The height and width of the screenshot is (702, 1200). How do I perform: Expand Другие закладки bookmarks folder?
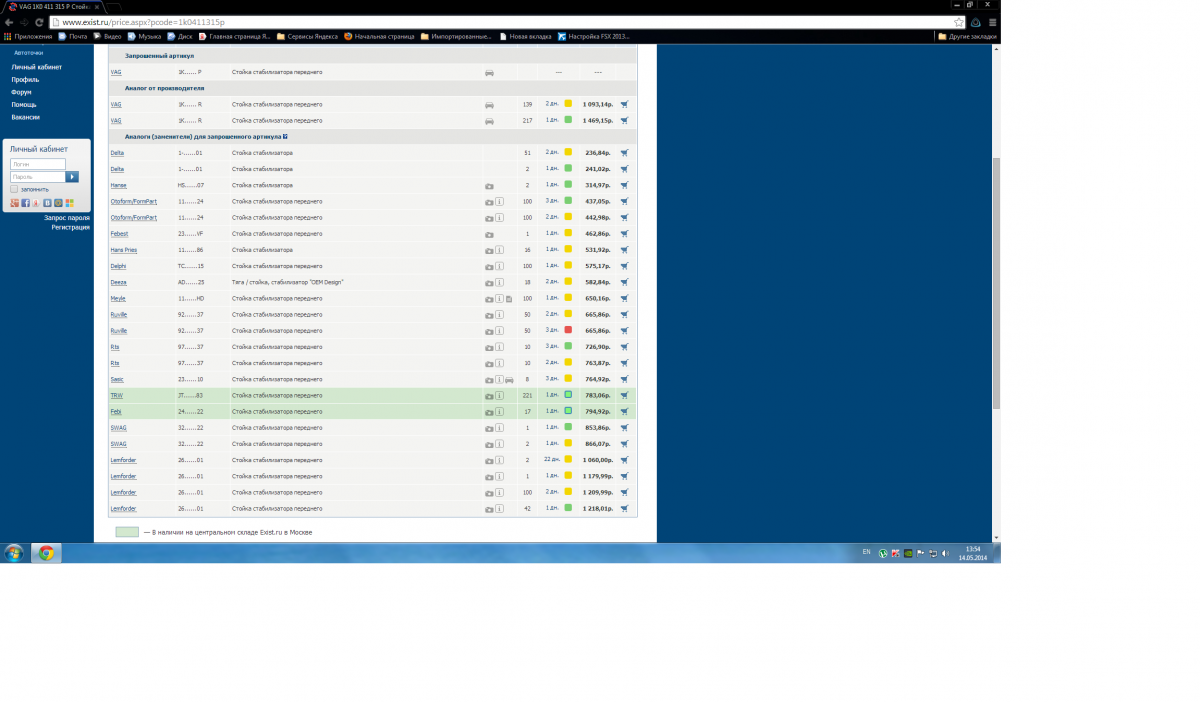[967, 36]
